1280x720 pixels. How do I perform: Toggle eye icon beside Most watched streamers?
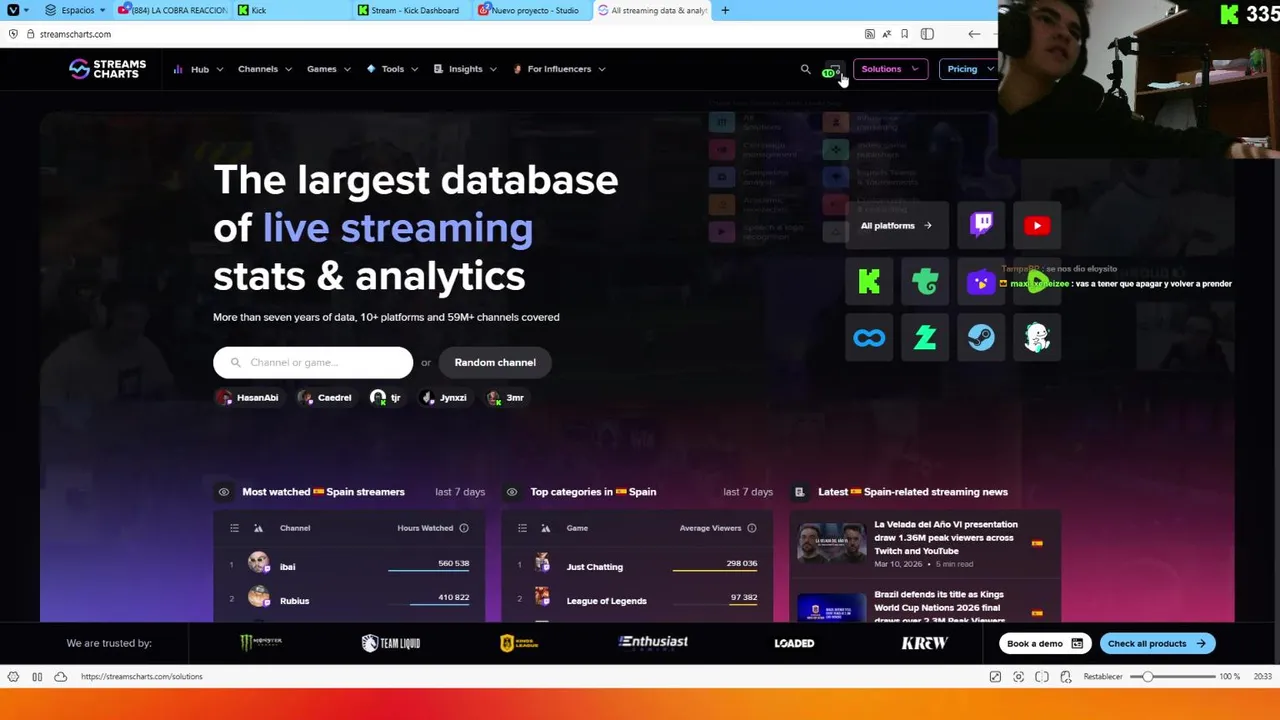(224, 492)
